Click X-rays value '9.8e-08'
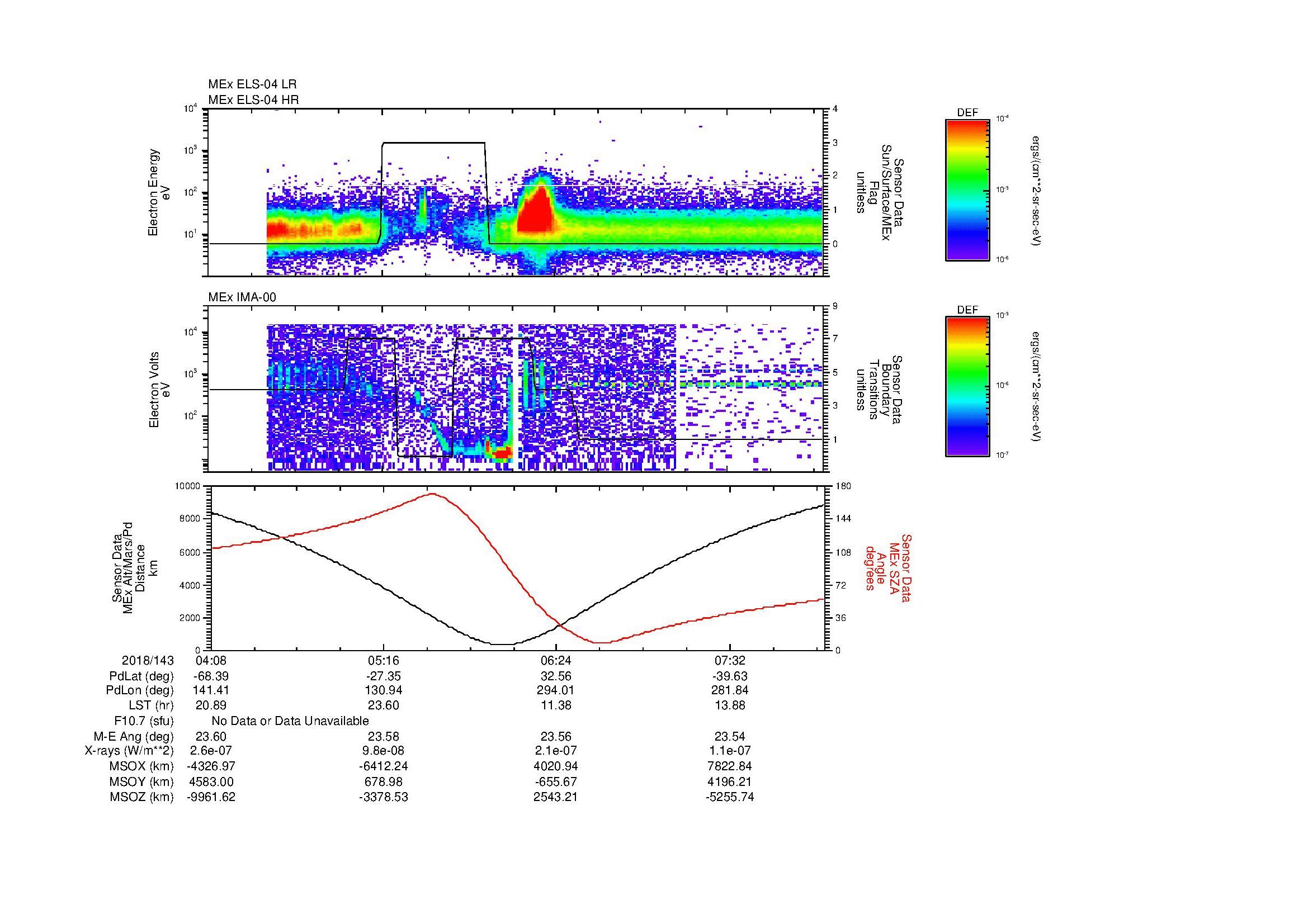 click(x=384, y=751)
